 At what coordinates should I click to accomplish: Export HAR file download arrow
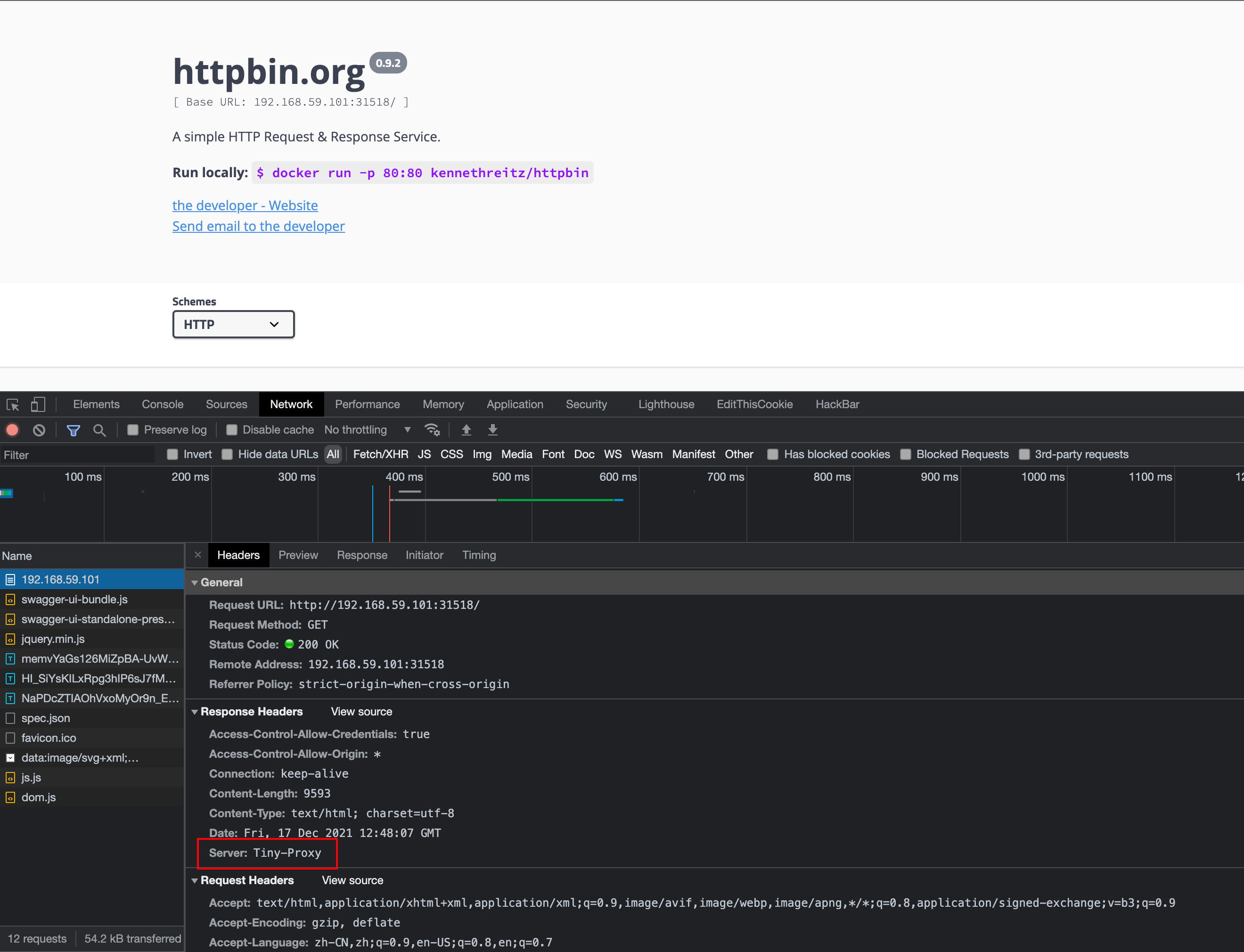tap(493, 430)
